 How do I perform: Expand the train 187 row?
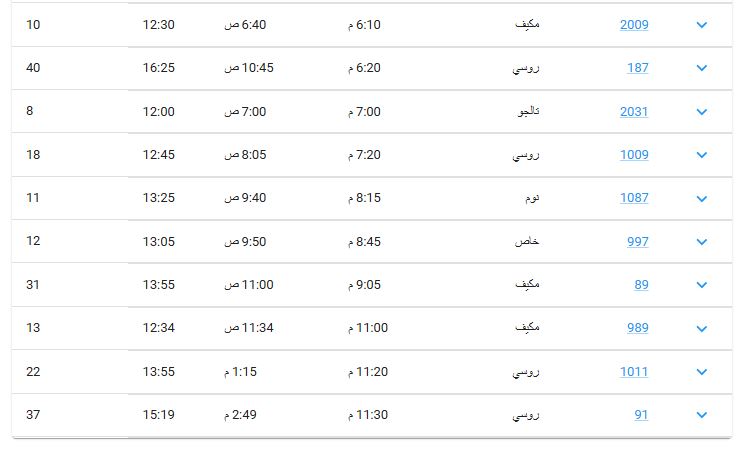pos(701,68)
